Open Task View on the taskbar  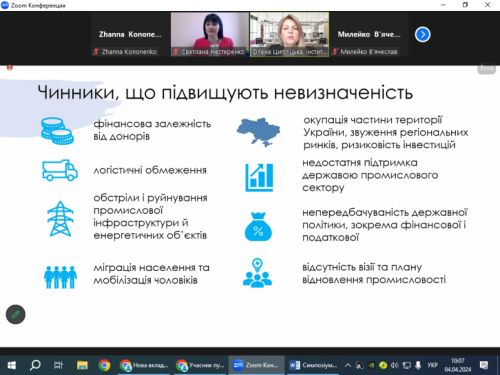point(58,366)
